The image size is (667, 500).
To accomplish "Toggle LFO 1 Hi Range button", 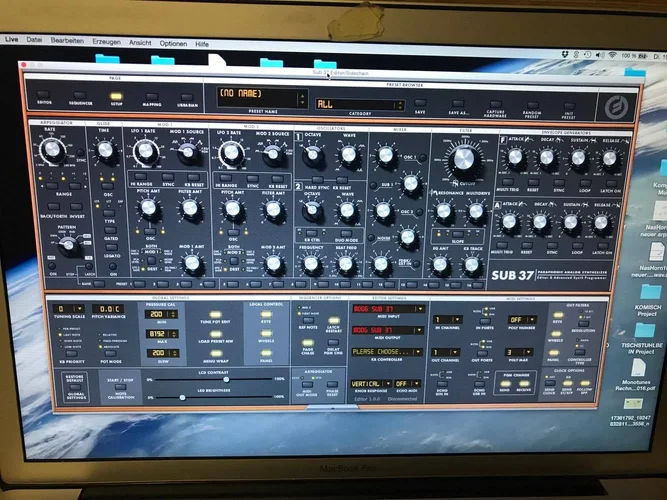I will (140, 177).
